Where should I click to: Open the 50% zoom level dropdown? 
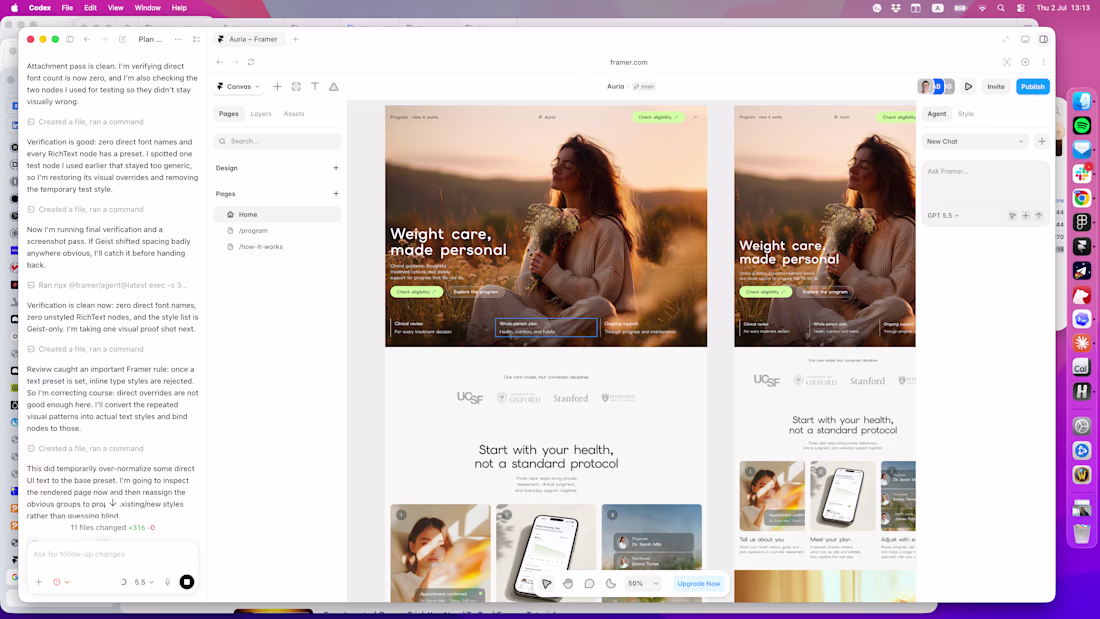pos(643,583)
